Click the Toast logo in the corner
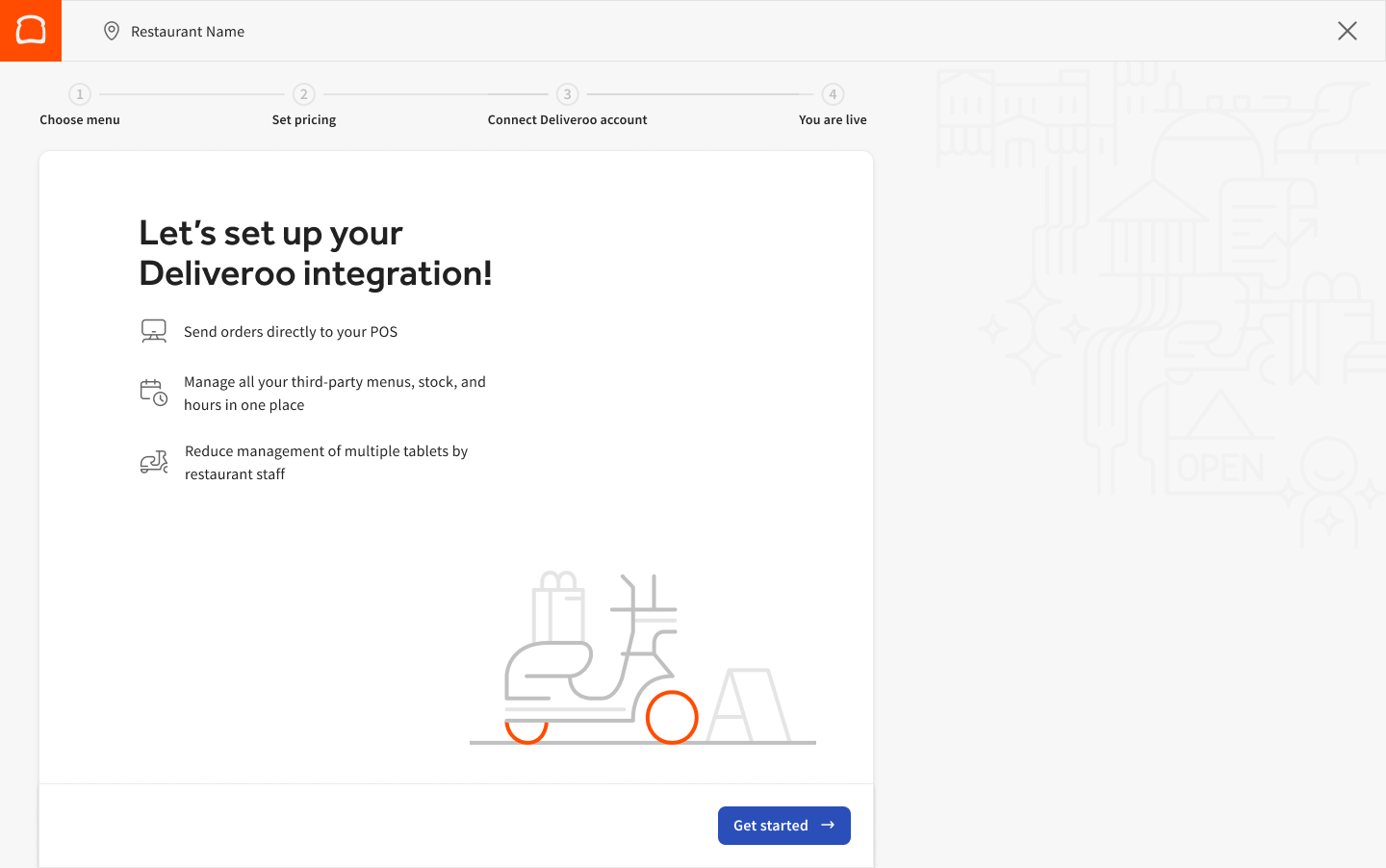This screenshot has width=1386, height=868. 31,31
